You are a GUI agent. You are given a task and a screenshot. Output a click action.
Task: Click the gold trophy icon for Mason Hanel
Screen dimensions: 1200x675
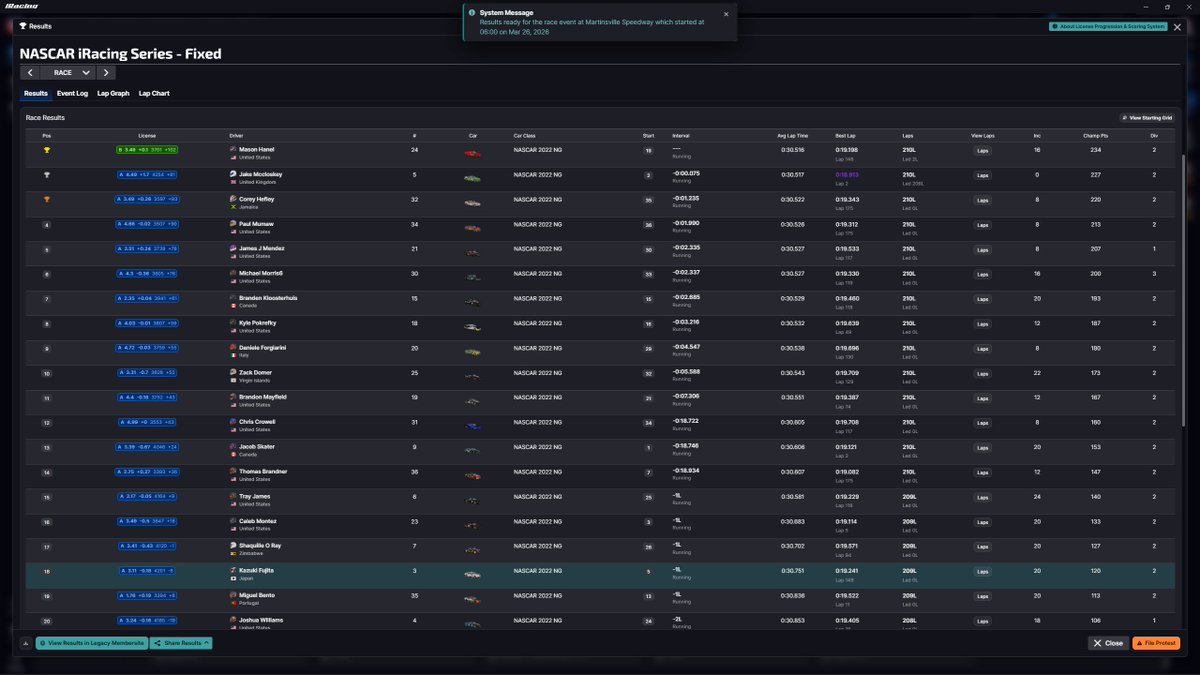(46, 150)
